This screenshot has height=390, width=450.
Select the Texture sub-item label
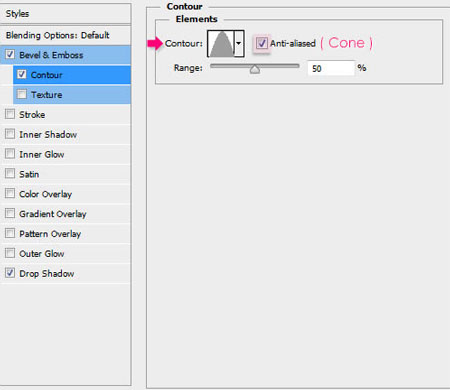[46, 95]
